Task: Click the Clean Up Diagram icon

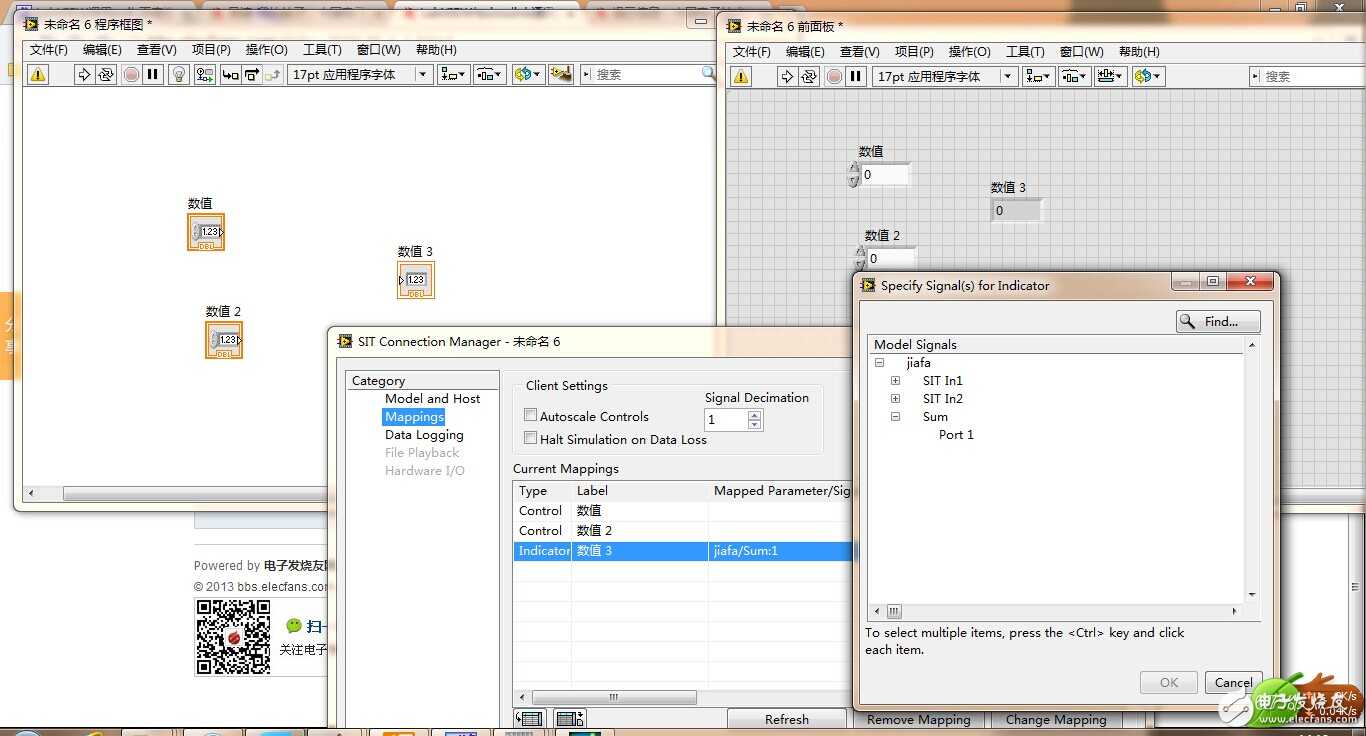Action: 560,74
